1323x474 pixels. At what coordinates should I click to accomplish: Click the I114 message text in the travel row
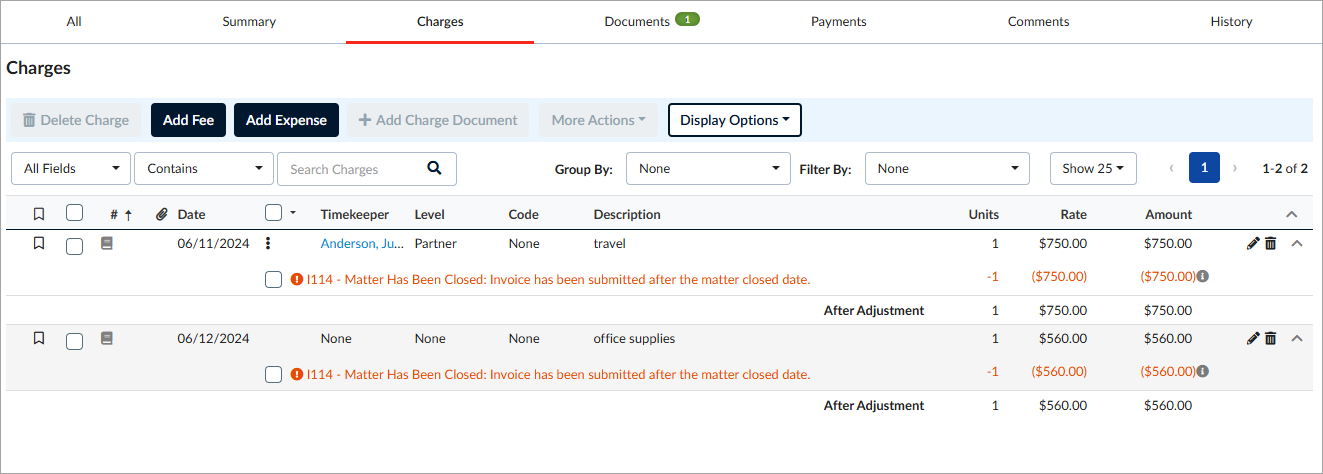(558, 279)
